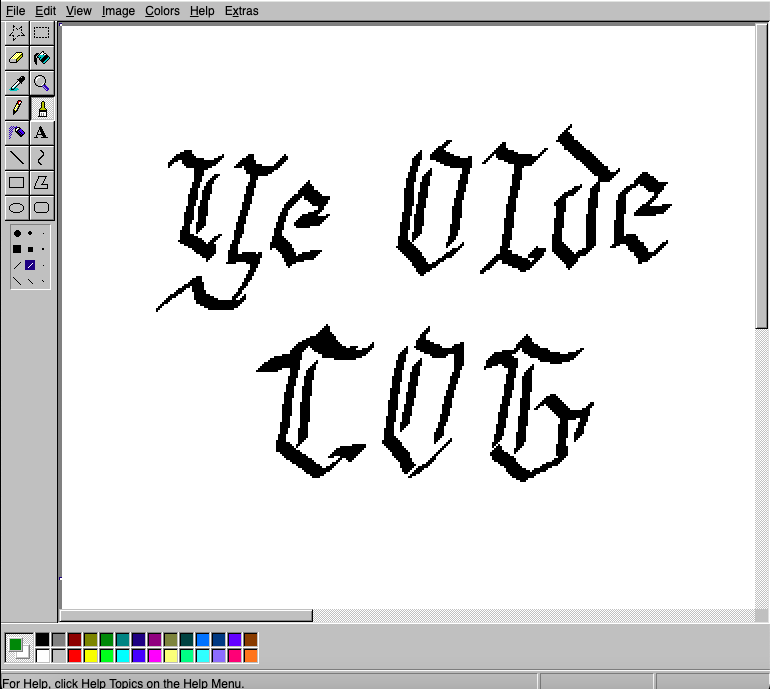Pick the Ellipse tool

(17, 208)
